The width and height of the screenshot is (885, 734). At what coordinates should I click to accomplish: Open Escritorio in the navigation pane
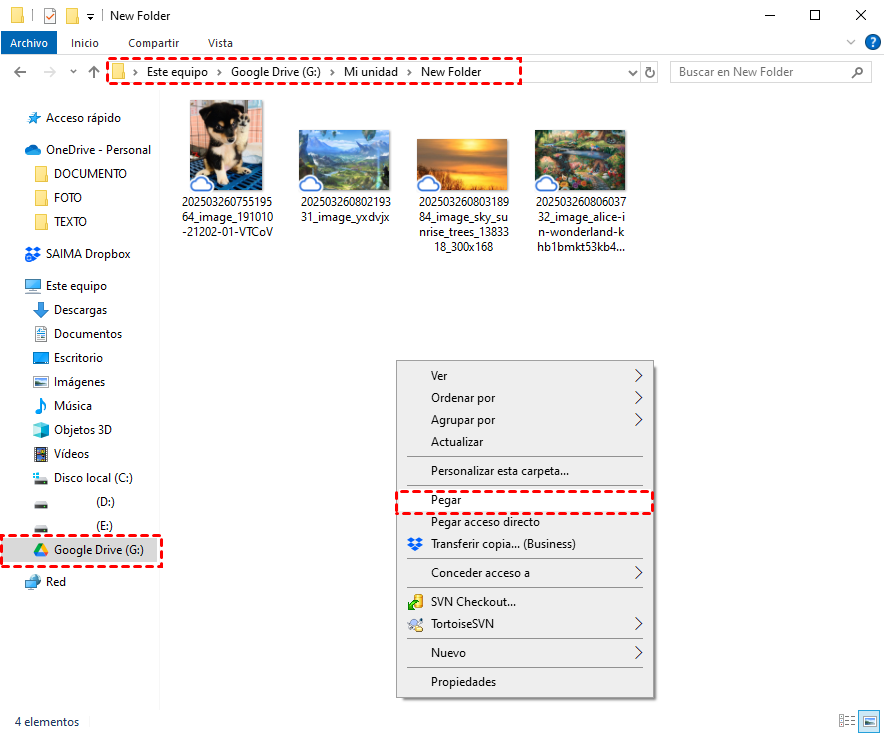tap(68, 358)
